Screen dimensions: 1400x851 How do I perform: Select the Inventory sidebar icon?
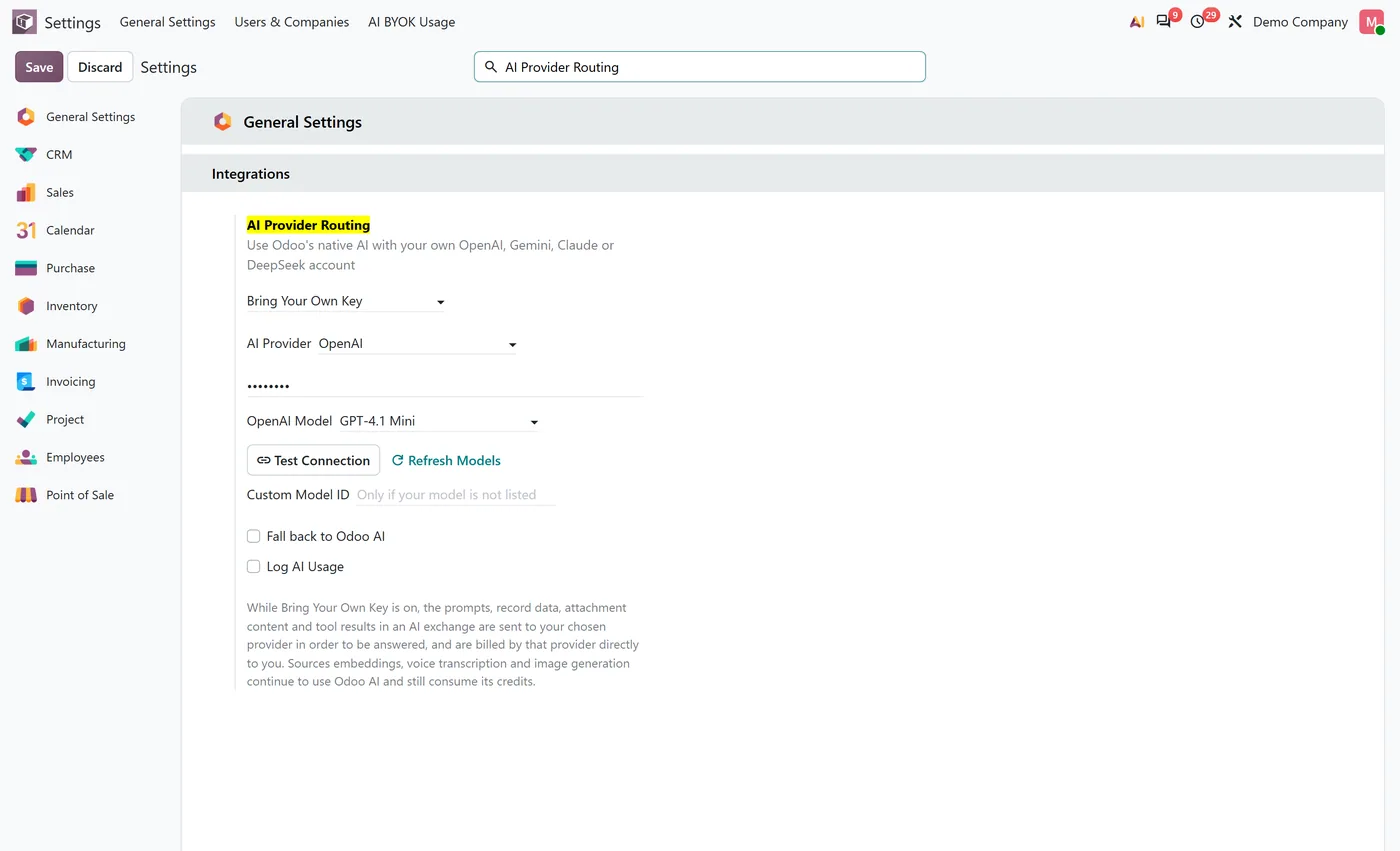point(26,306)
